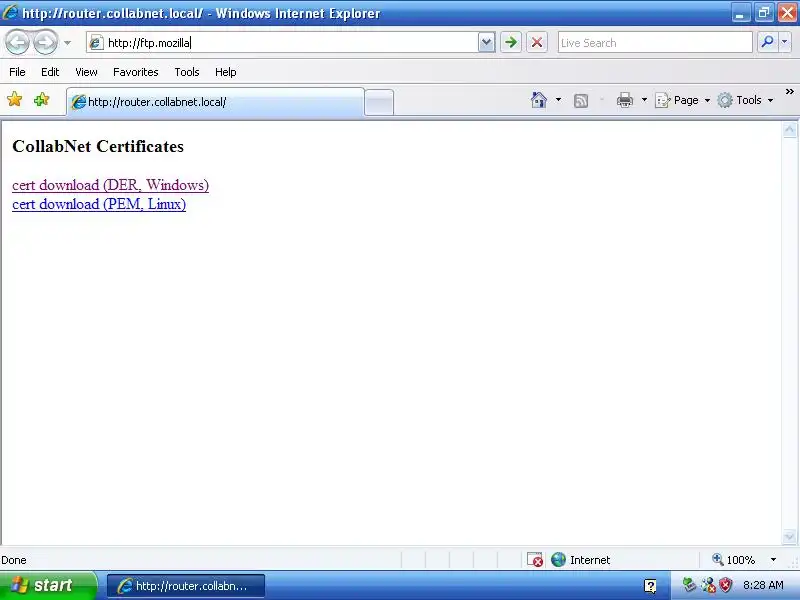Open the Page command bar menu
The height and width of the screenshot is (600, 800).
pos(683,100)
